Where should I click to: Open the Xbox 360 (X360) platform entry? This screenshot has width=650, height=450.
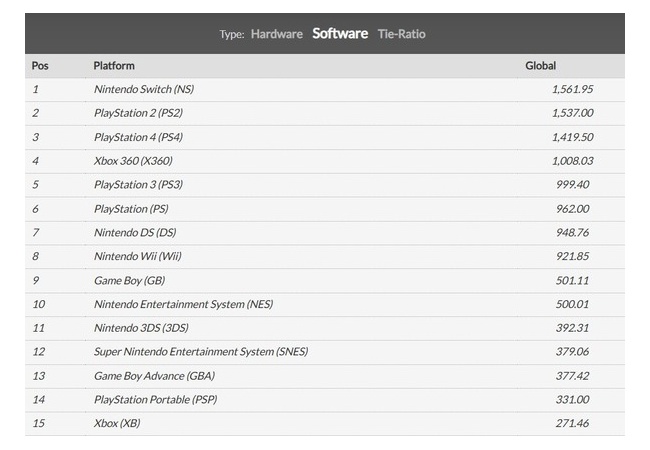[x=133, y=161]
